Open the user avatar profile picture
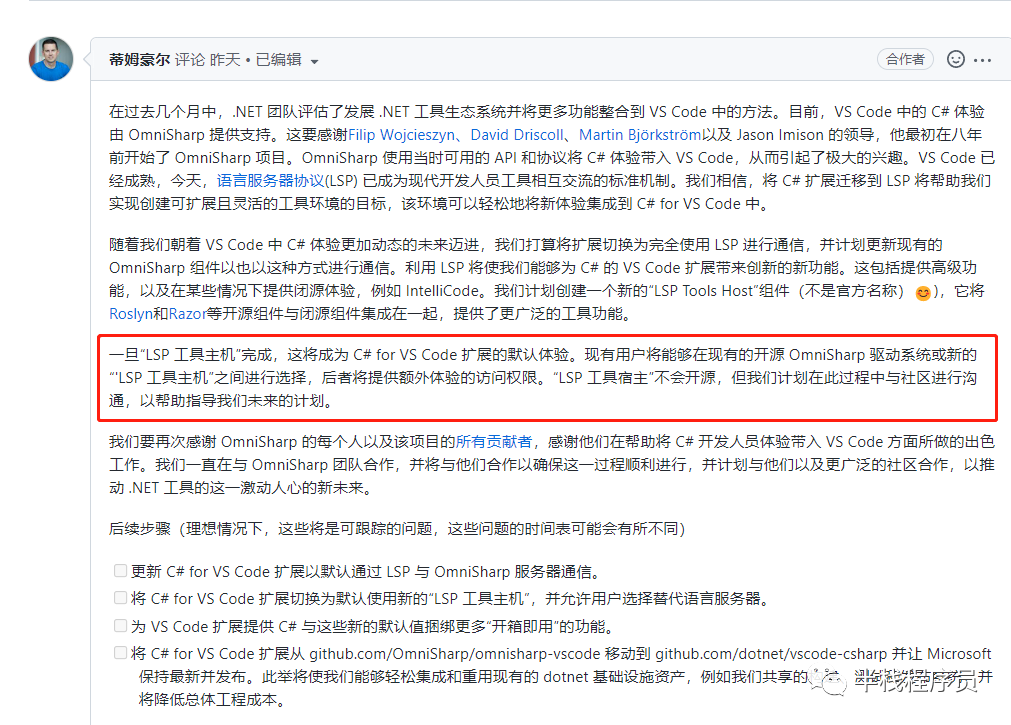1011x725 pixels. (x=51, y=59)
